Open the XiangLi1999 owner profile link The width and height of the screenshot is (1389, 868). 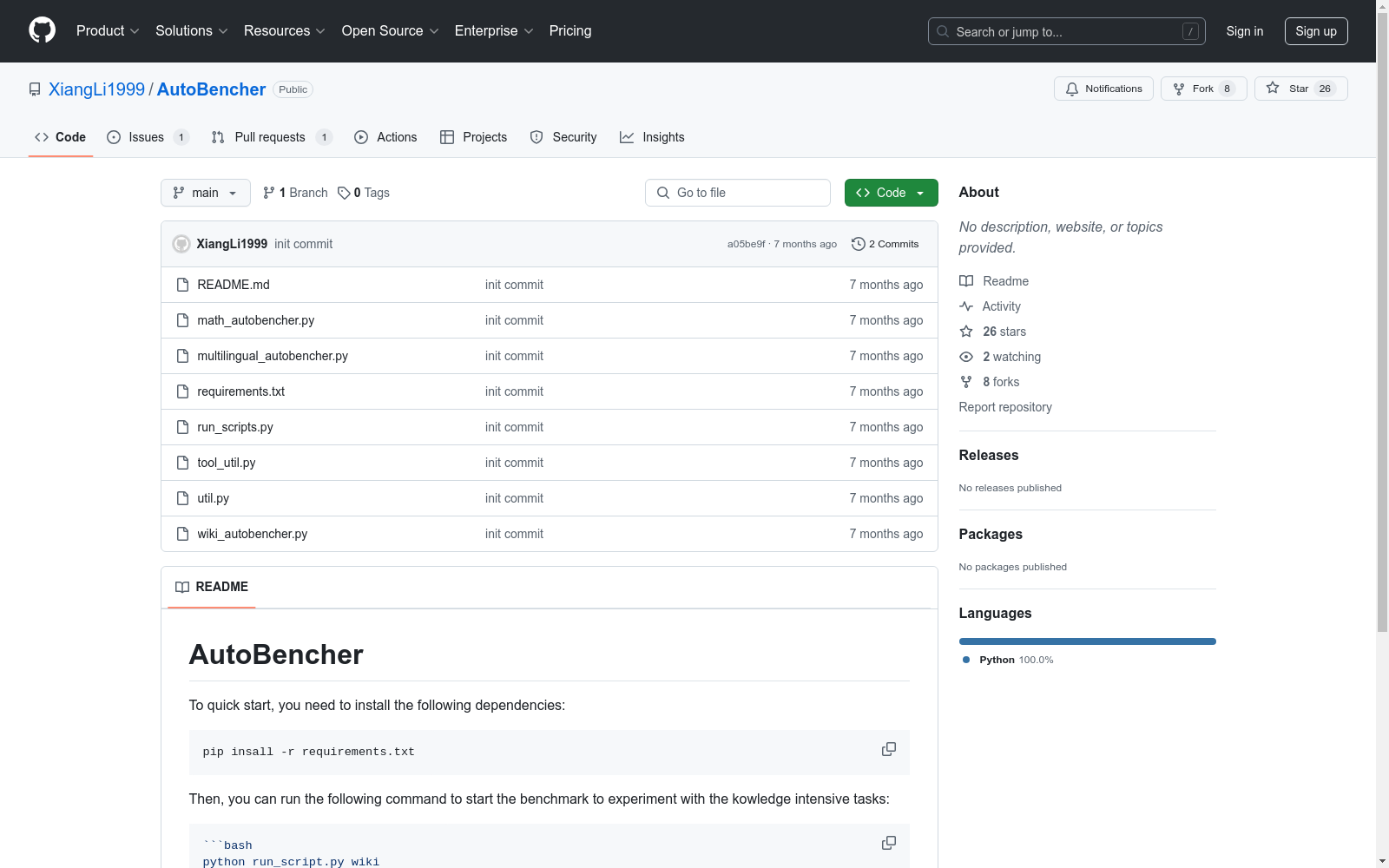point(97,89)
